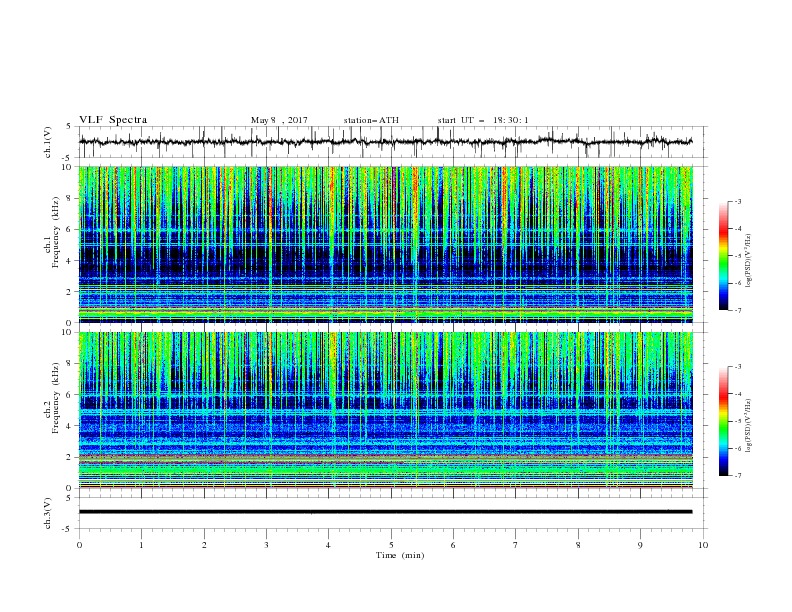Click time axis tick label '5'

click(x=391, y=545)
